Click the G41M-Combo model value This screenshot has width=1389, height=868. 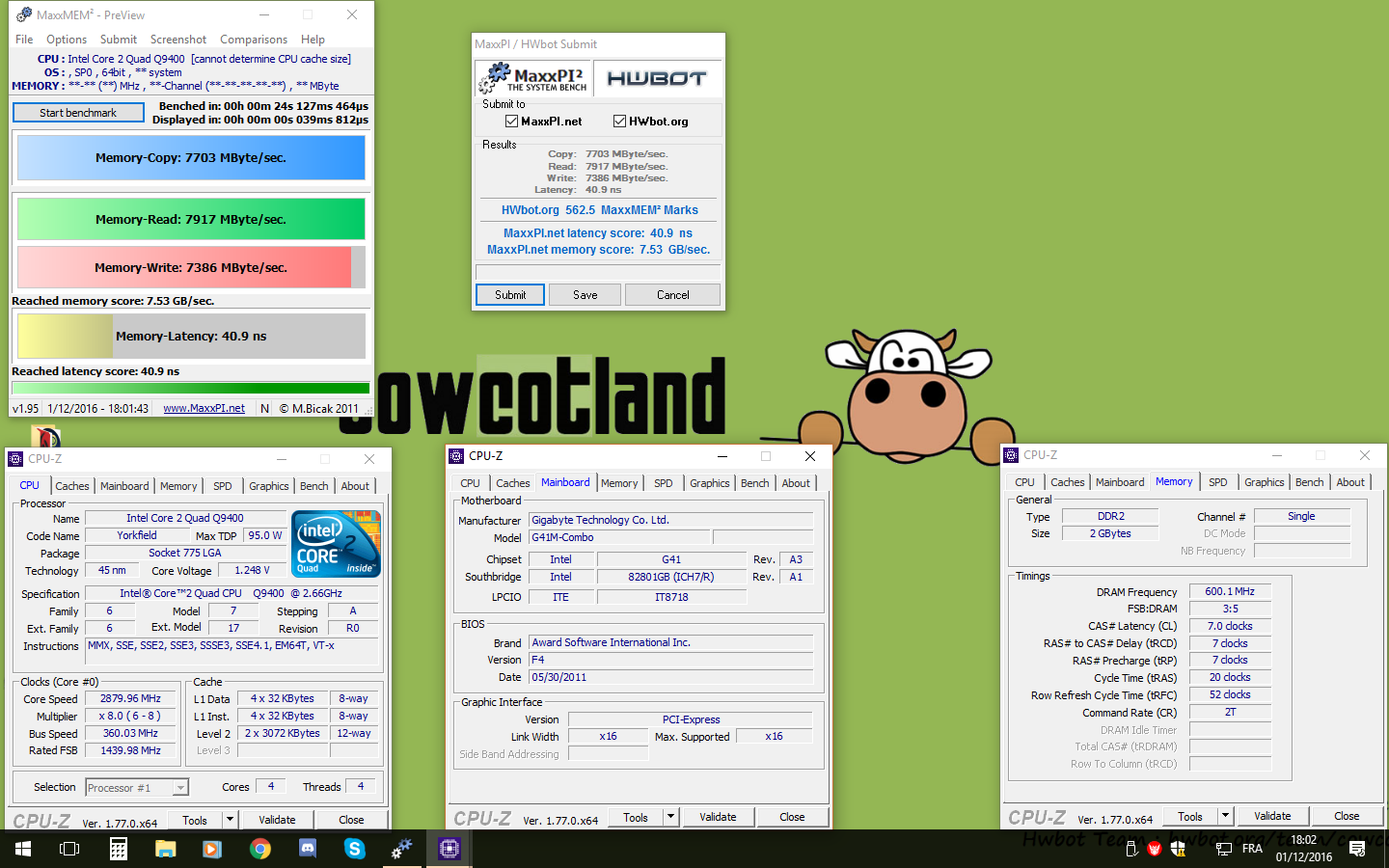tap(619, 537)
